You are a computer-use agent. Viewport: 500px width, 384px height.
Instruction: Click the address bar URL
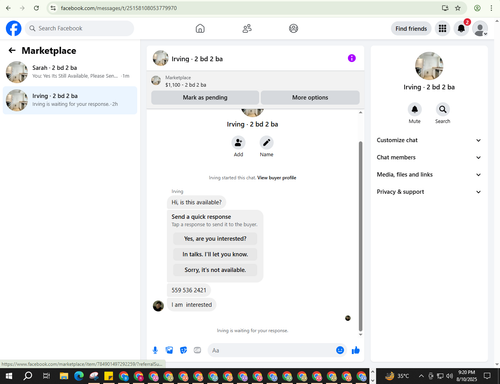coord(119,8)
